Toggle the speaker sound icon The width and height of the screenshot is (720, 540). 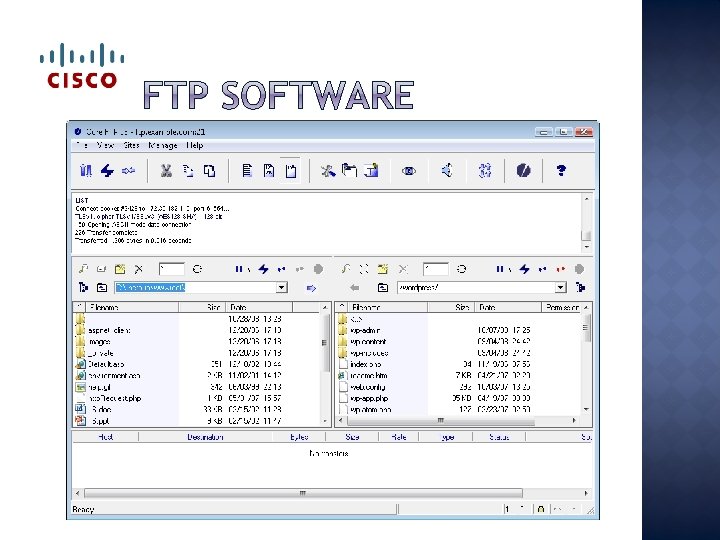447,171
